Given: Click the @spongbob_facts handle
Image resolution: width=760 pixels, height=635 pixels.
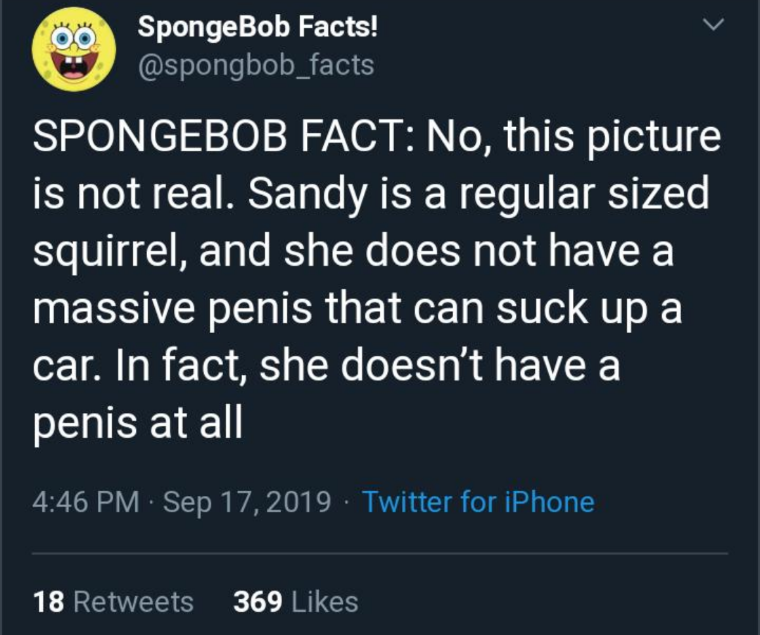Looking at the screenshot, I should tap(255, 66).
